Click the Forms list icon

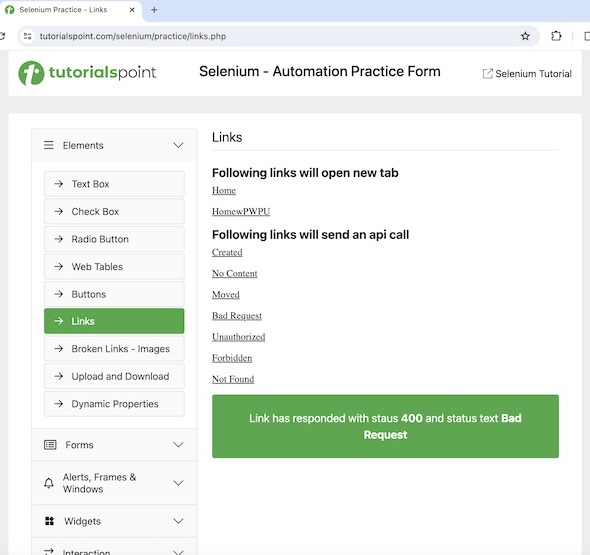pyautogui.click(x=50, y=445)
